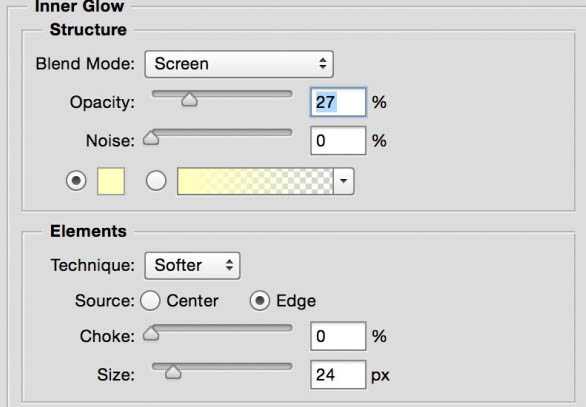Image resolution: width=586 pixels, height=407 pixels.
Task: Click the Opacity value field showing 27
Action: (x=338, y=102)
